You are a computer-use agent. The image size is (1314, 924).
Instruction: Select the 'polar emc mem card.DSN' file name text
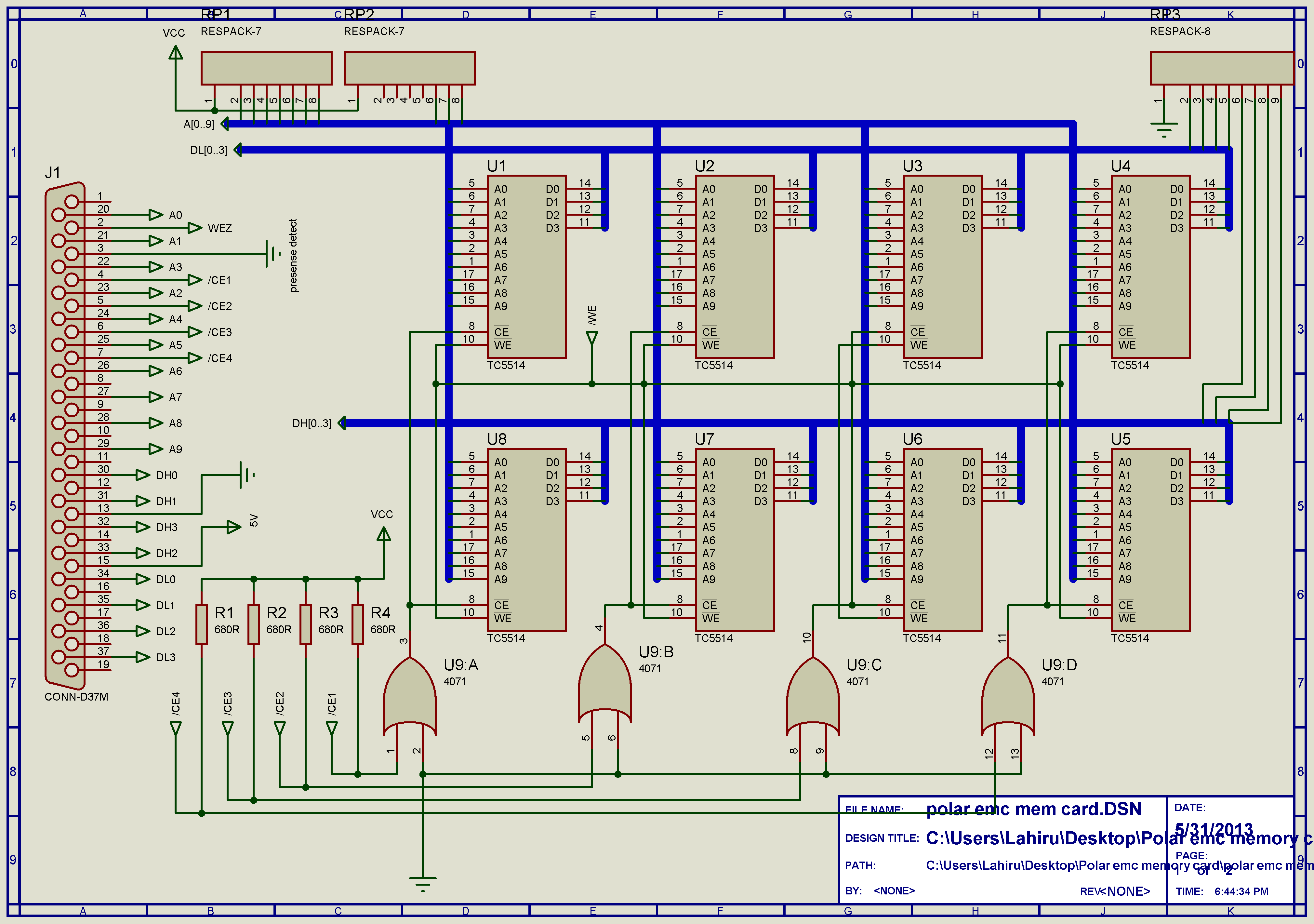(x=1034, y=809)
